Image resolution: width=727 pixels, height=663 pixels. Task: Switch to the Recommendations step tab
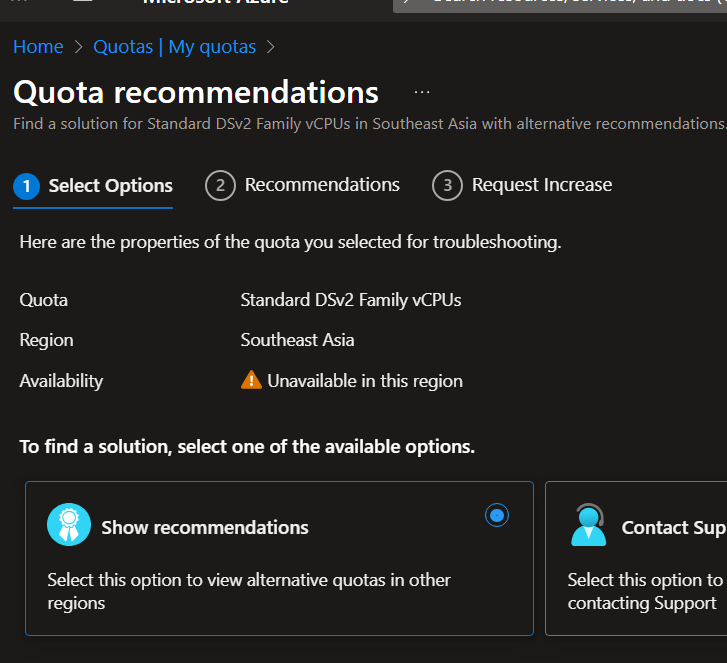[321, 185]
